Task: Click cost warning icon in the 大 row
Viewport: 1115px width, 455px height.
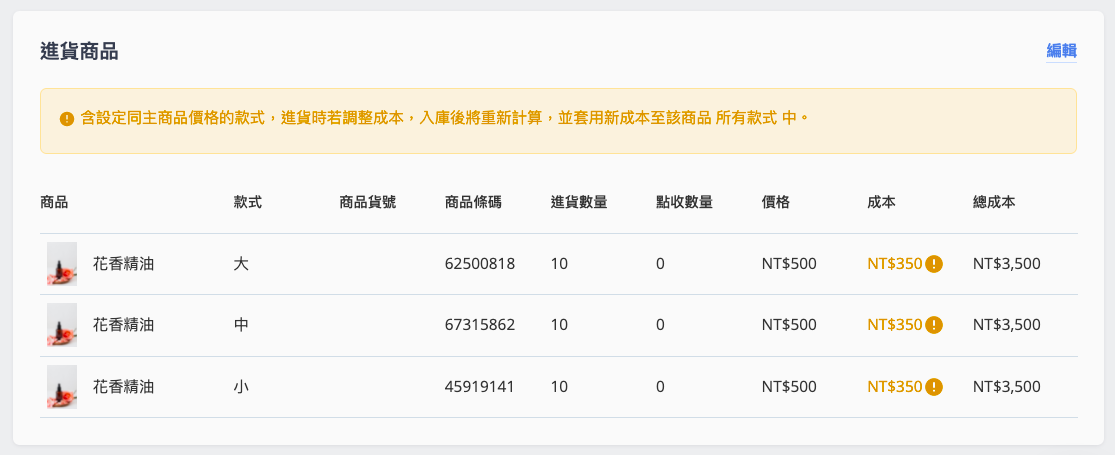Action: [x=934, y=264]
